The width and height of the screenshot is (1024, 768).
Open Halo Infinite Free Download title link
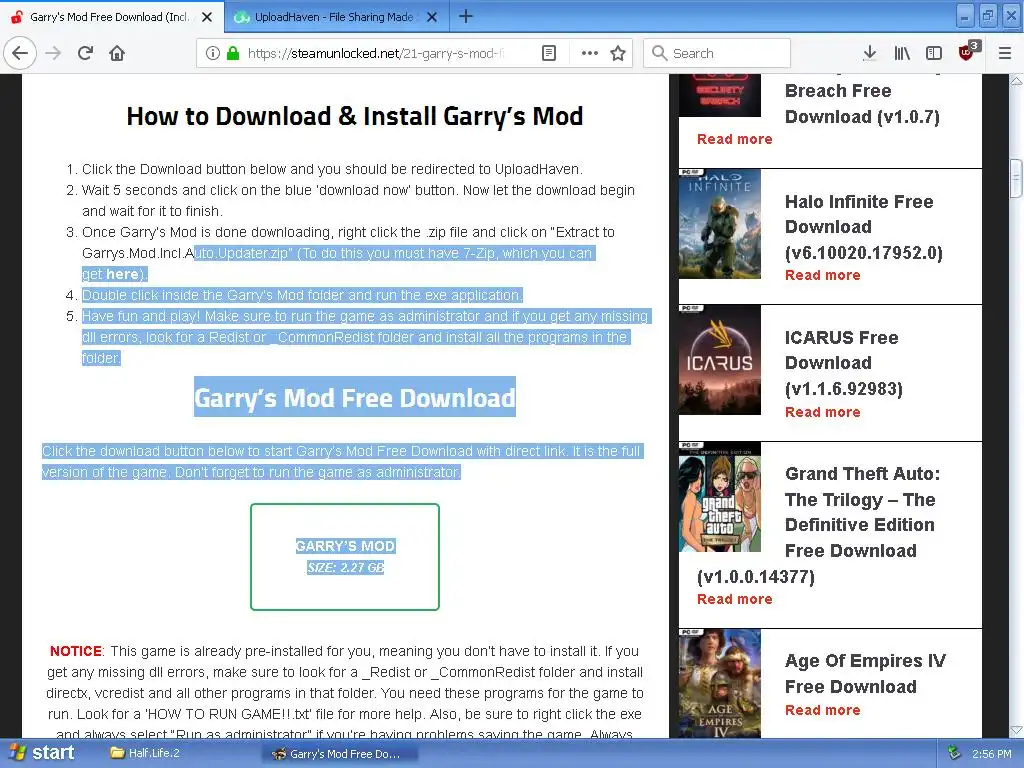pyautogui.click(x=863, y=227)
